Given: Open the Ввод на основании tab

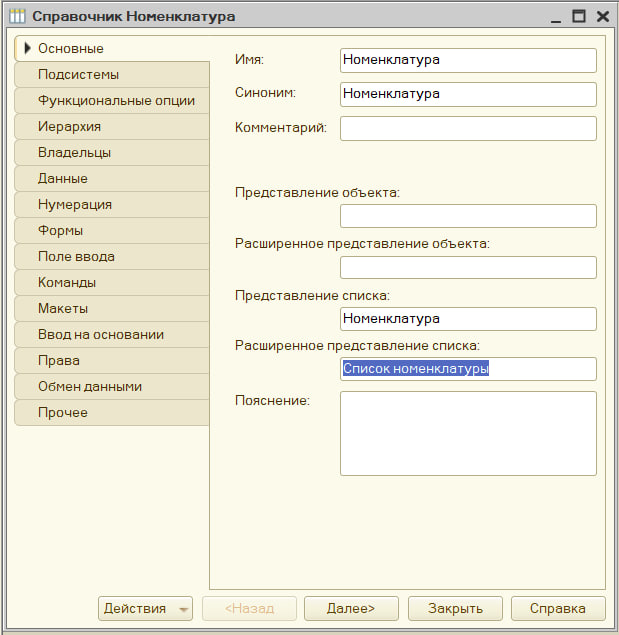Looking at the screenshot, I should click(x=112, y=335).
